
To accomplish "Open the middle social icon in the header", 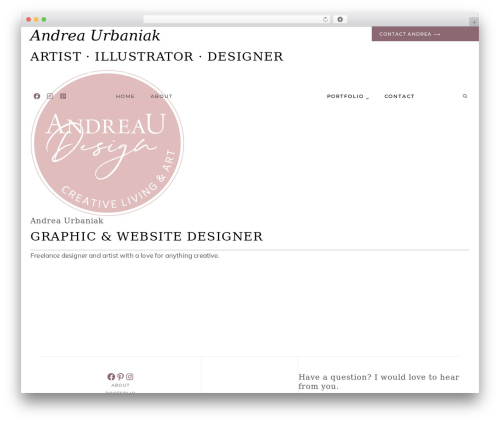I will [x=50, y=96].
